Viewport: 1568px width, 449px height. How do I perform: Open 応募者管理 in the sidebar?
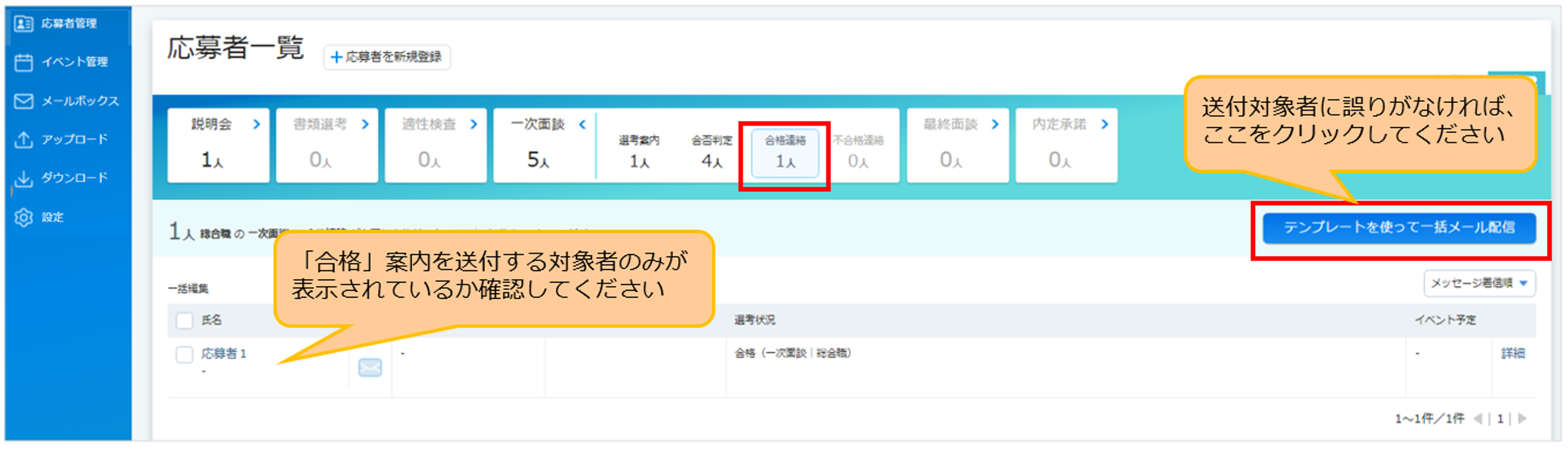pos(68,24)
